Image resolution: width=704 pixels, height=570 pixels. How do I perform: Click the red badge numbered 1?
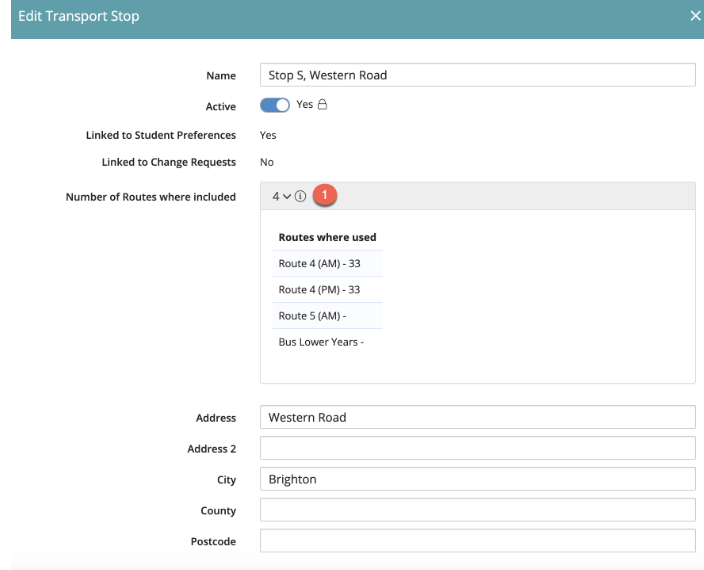323,196
